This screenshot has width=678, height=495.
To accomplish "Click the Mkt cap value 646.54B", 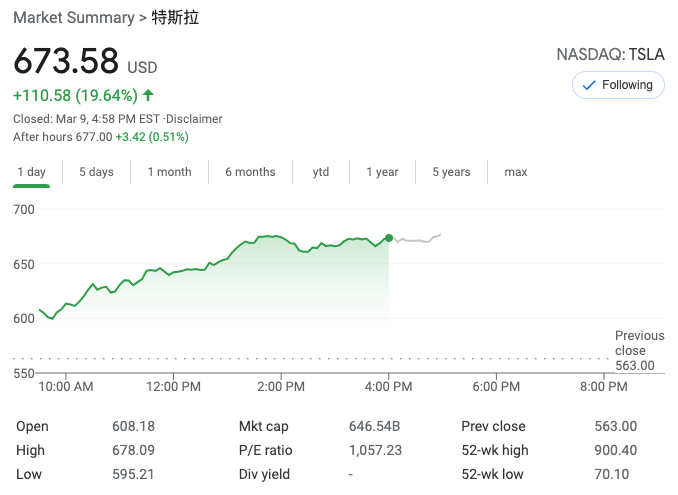I will click(x=374, y=426).
